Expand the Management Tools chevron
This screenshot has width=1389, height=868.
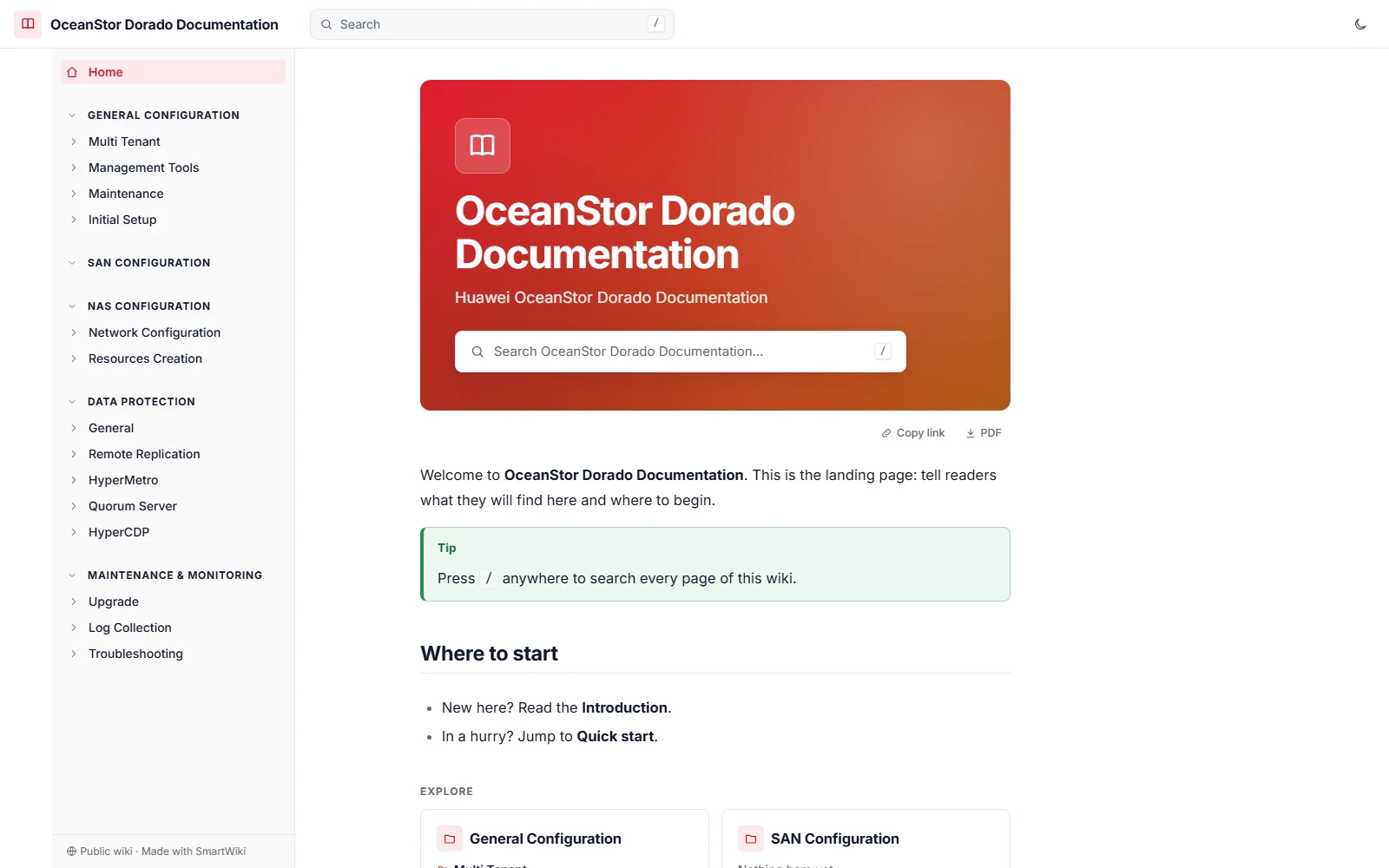[74, 168]
